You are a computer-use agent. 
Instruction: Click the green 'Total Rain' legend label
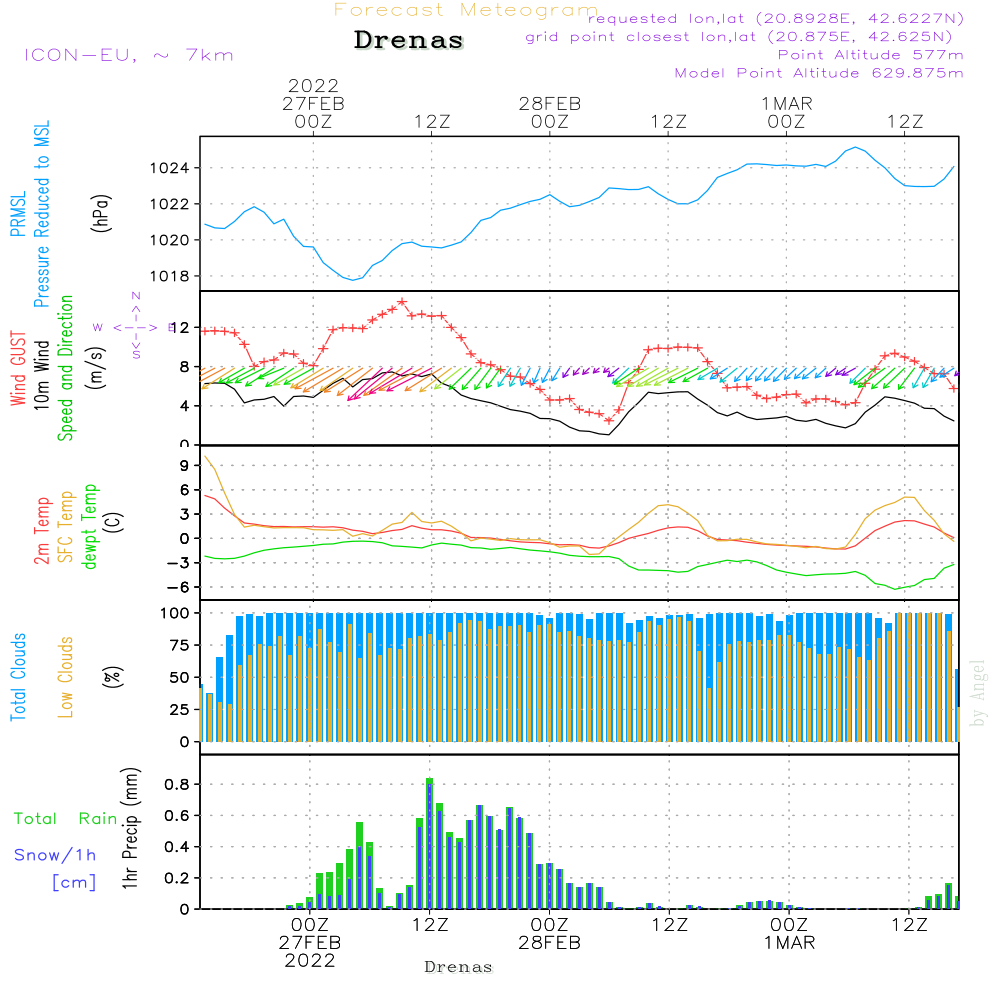[66, 819]
